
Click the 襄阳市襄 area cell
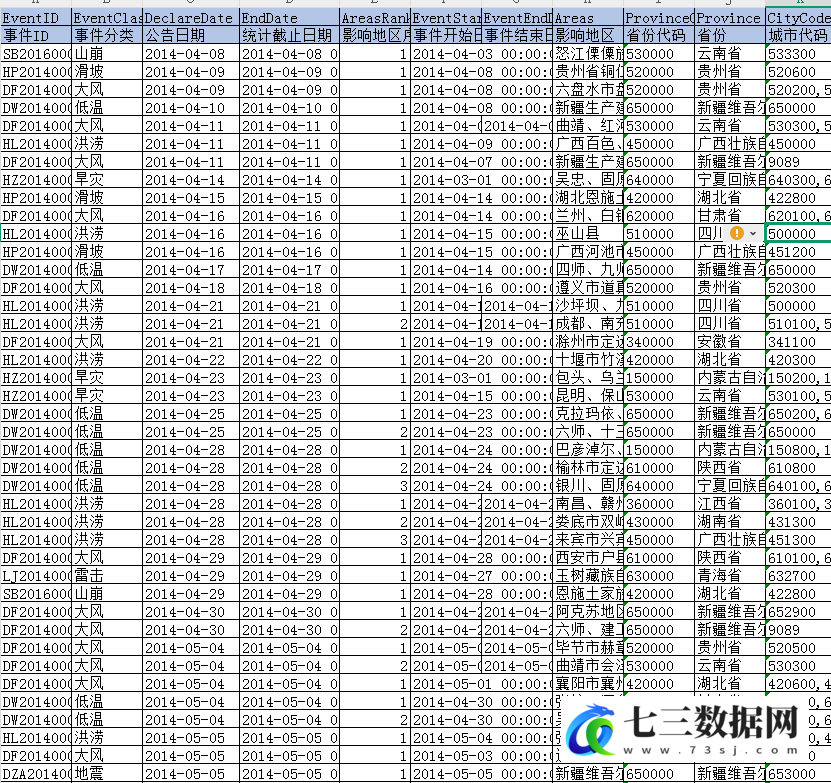pyautogui.click(x=588, y=684)
